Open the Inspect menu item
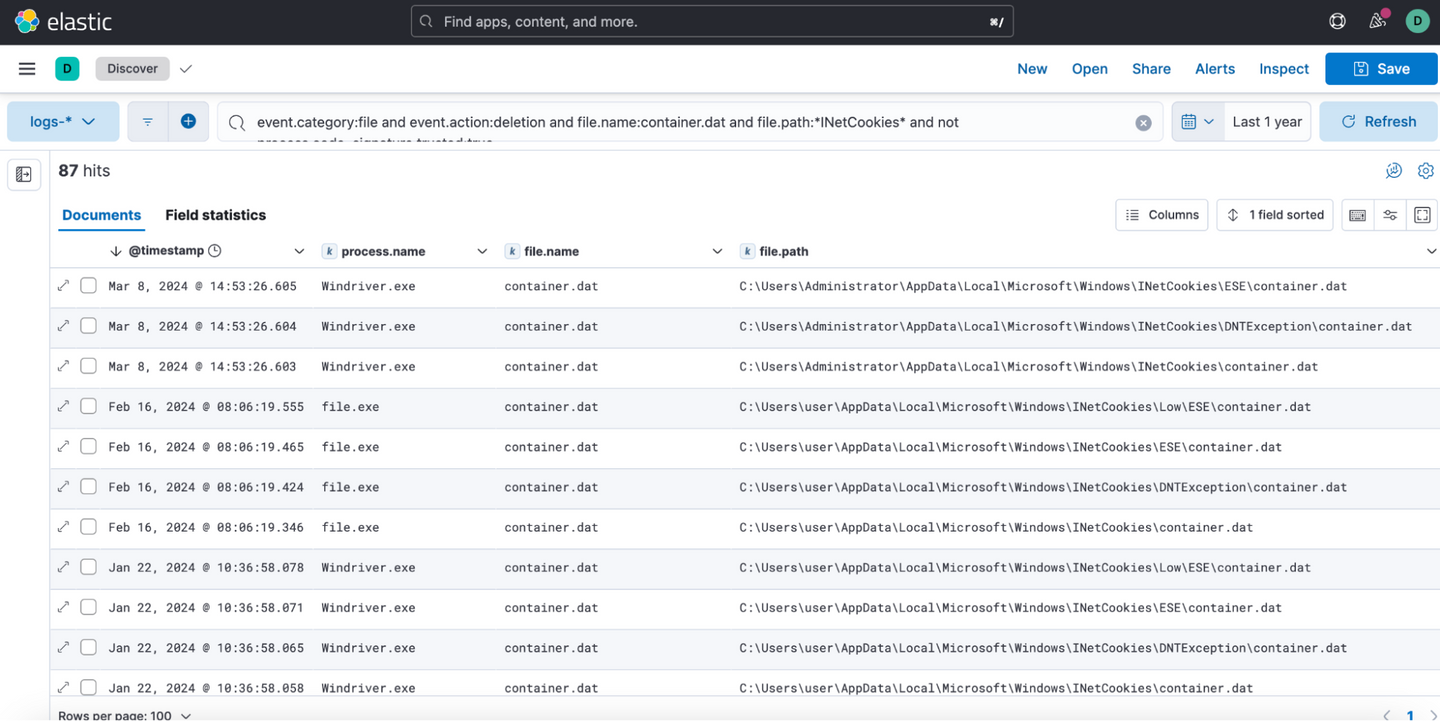Viewport: 1440px width, 721px height. (1283, 69)
